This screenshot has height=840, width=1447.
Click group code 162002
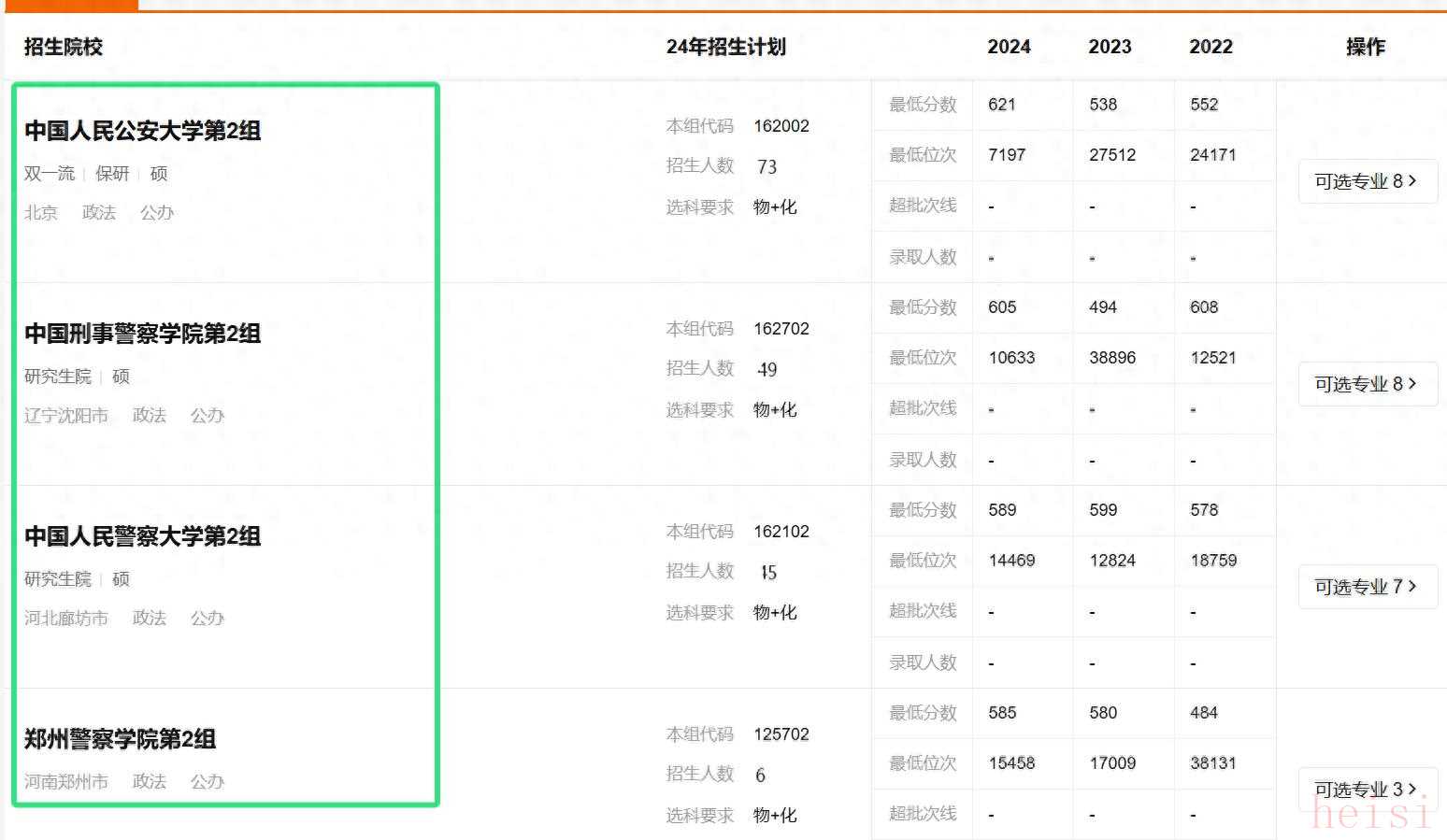781,126
